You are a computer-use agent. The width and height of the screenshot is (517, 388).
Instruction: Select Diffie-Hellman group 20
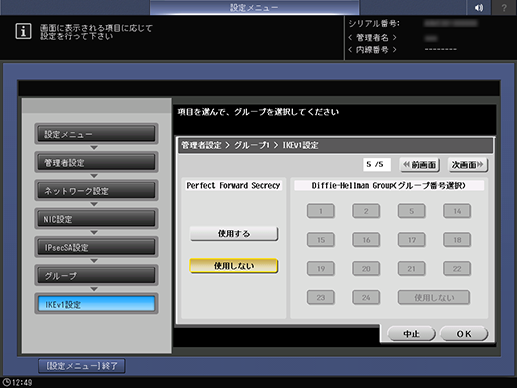click(x=366, y=268)
